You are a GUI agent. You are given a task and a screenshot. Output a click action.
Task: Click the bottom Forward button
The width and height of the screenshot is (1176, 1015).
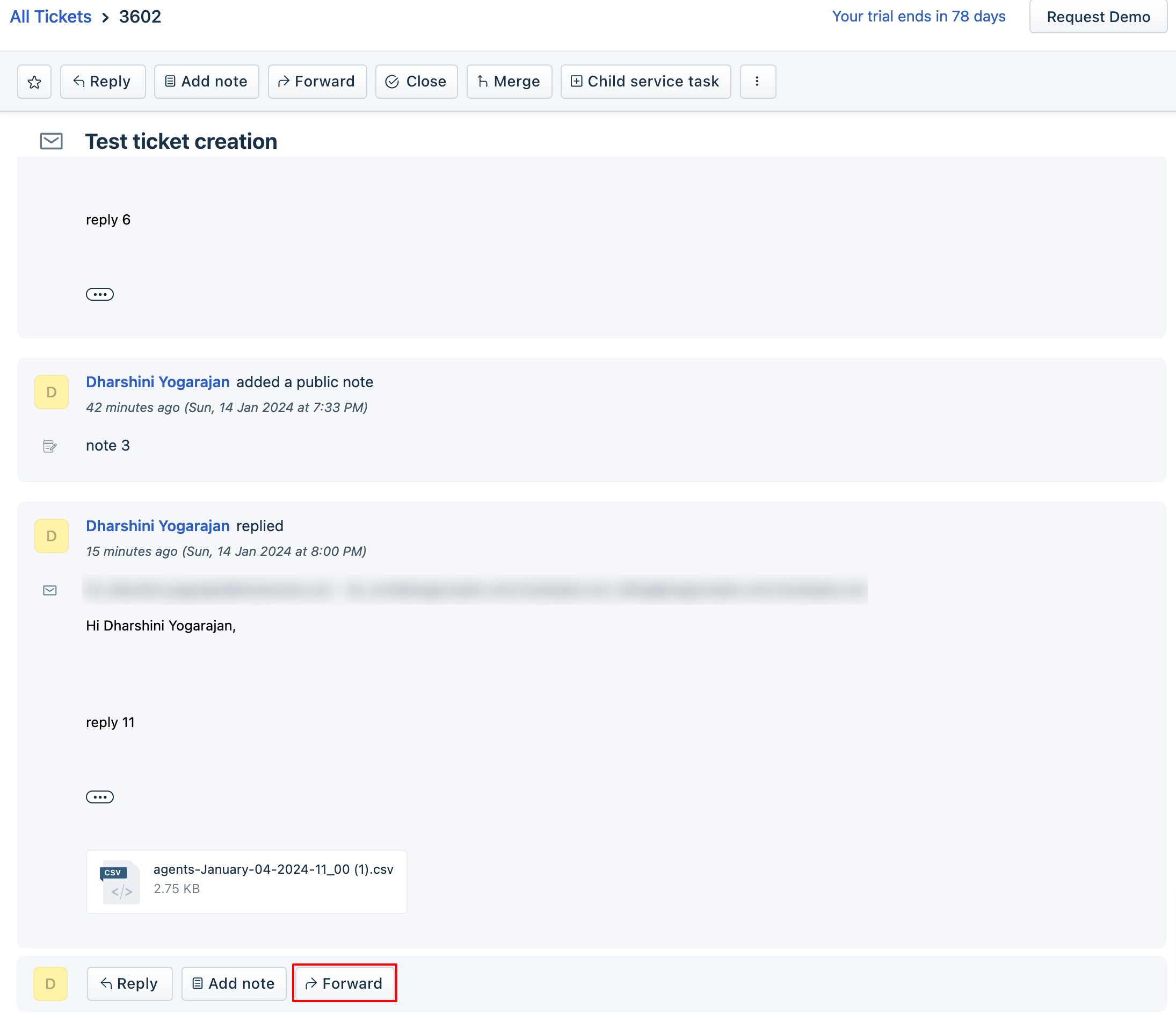[x=344, y=983]
